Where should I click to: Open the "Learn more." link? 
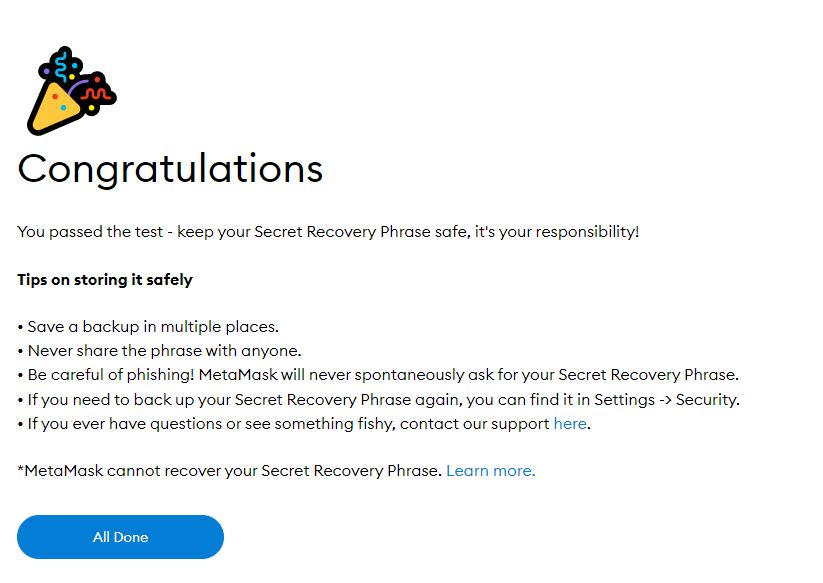490,470
